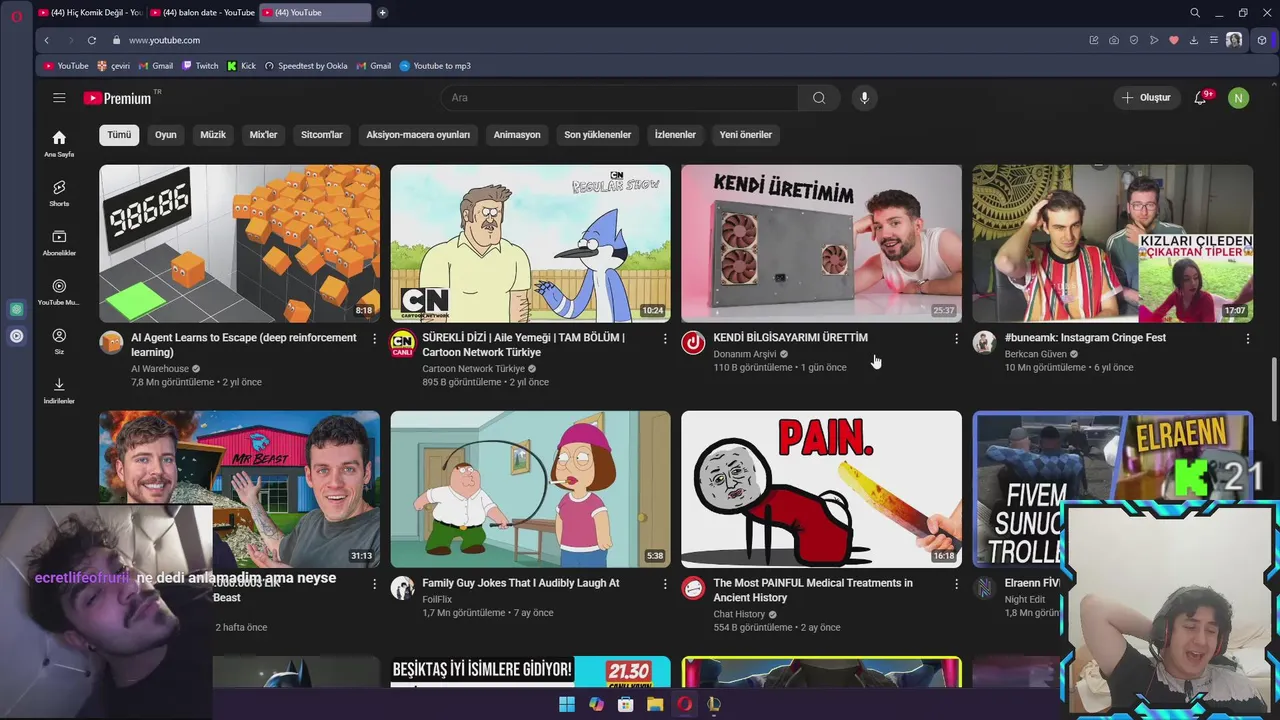Open Abonelikler subscriptions in sidebar
The width and height of the screenshot is (1280, 720).
[59, 243]
